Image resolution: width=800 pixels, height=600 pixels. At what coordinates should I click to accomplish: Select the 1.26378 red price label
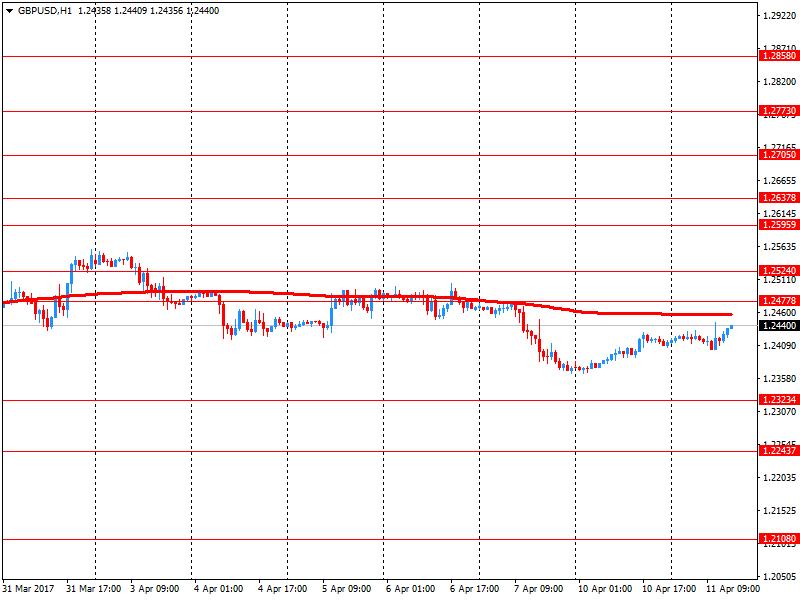pyautogui.click(x=779, y=197)
